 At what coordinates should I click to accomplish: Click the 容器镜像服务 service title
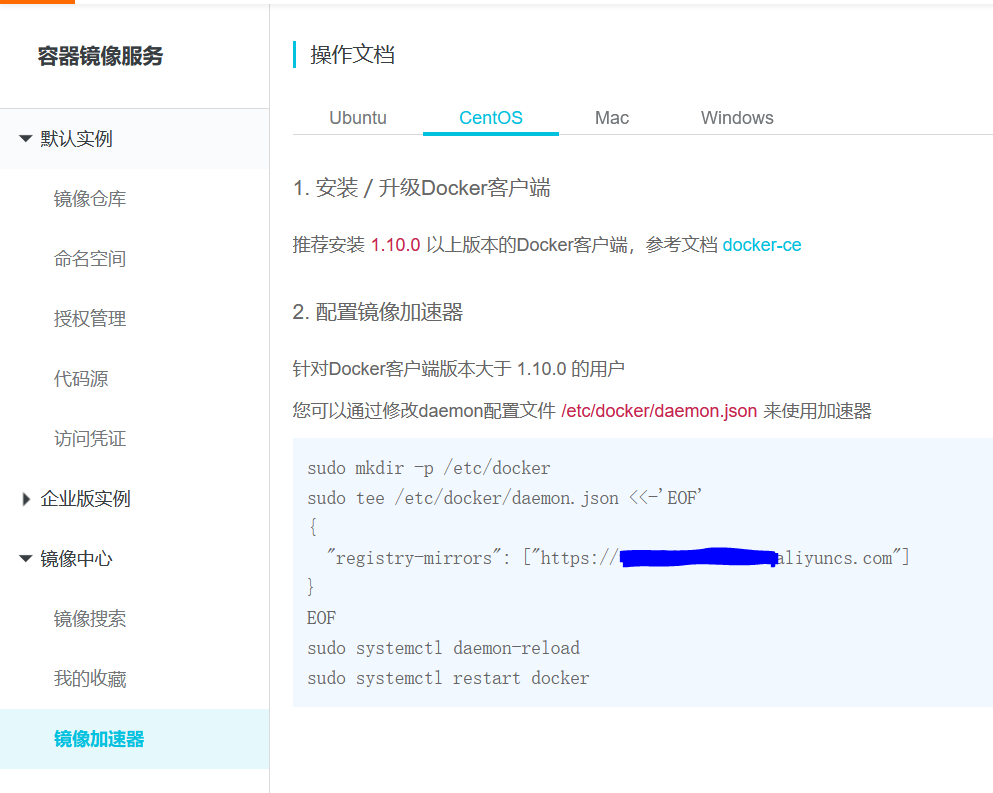coord(96,57)
